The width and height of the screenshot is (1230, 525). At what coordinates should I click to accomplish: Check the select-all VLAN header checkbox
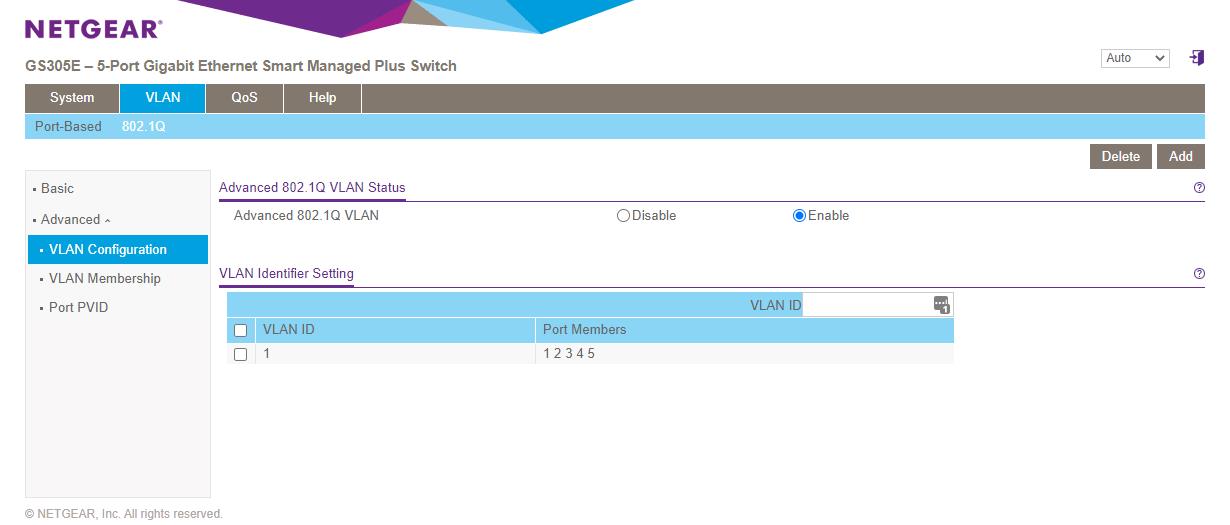pyautogui.click(x=240, y=330)
